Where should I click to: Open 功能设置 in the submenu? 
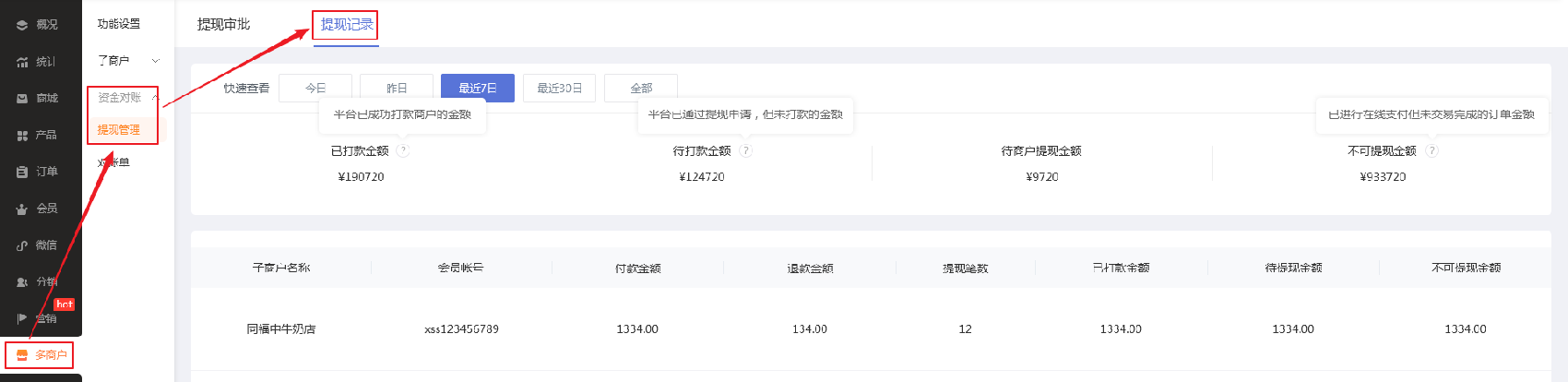click(119, 24)
